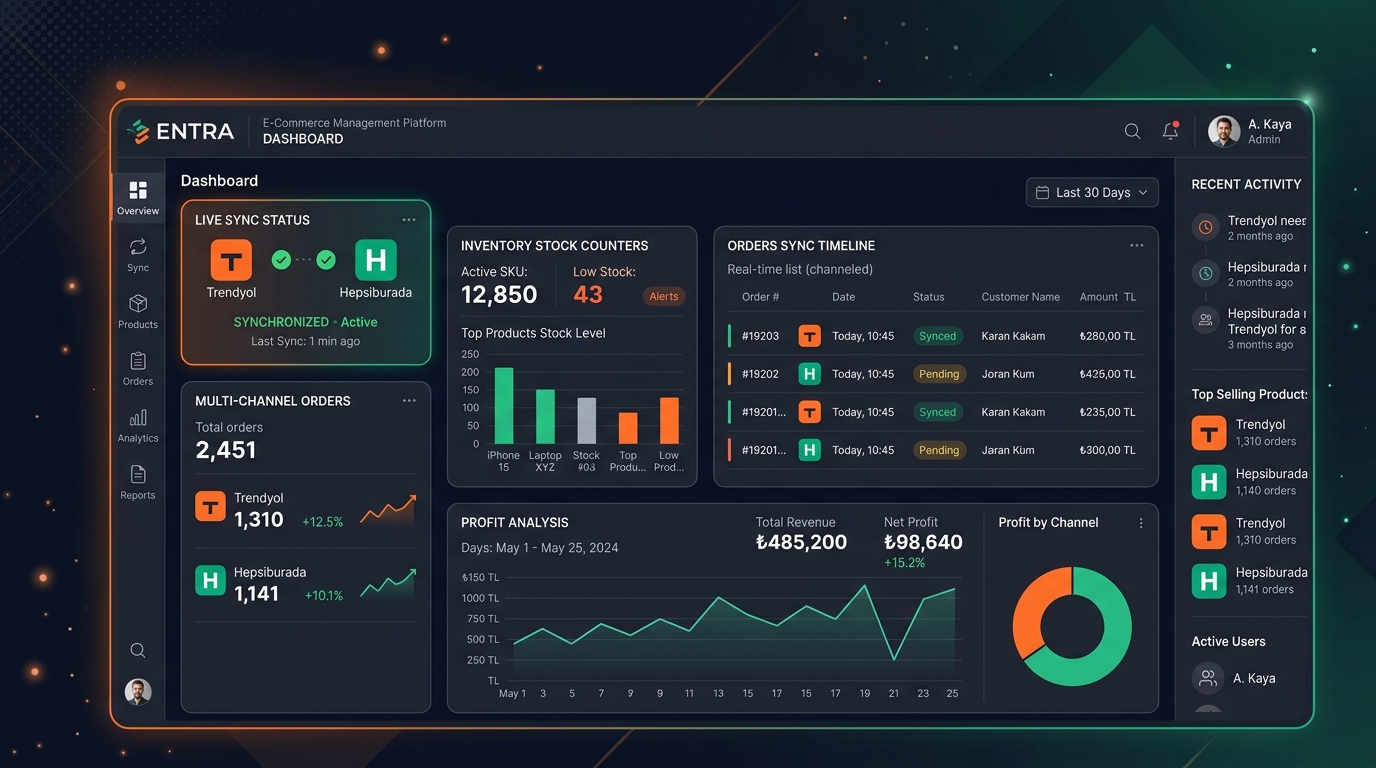Screen dimensions: 1376x768
Task: Click order number #19203
Action: (x=760, y=336)
